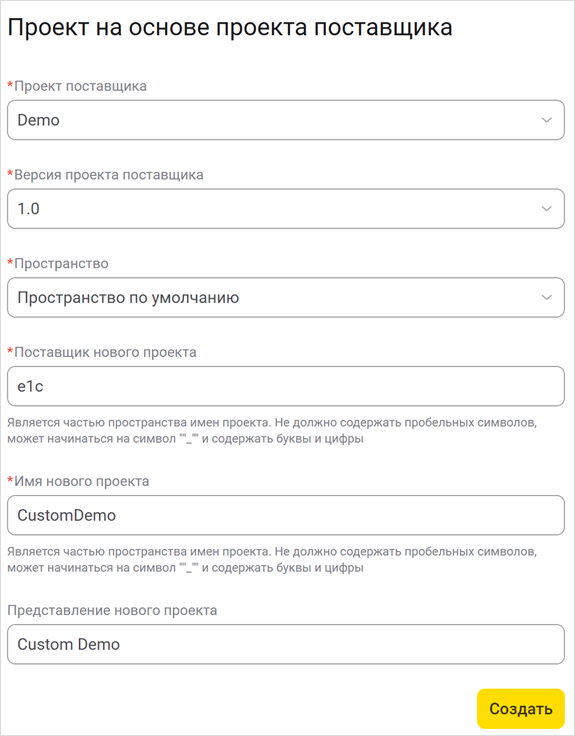Click the hint text below the e1c field
Screen dimensions: 575x736
coord(272,430)
